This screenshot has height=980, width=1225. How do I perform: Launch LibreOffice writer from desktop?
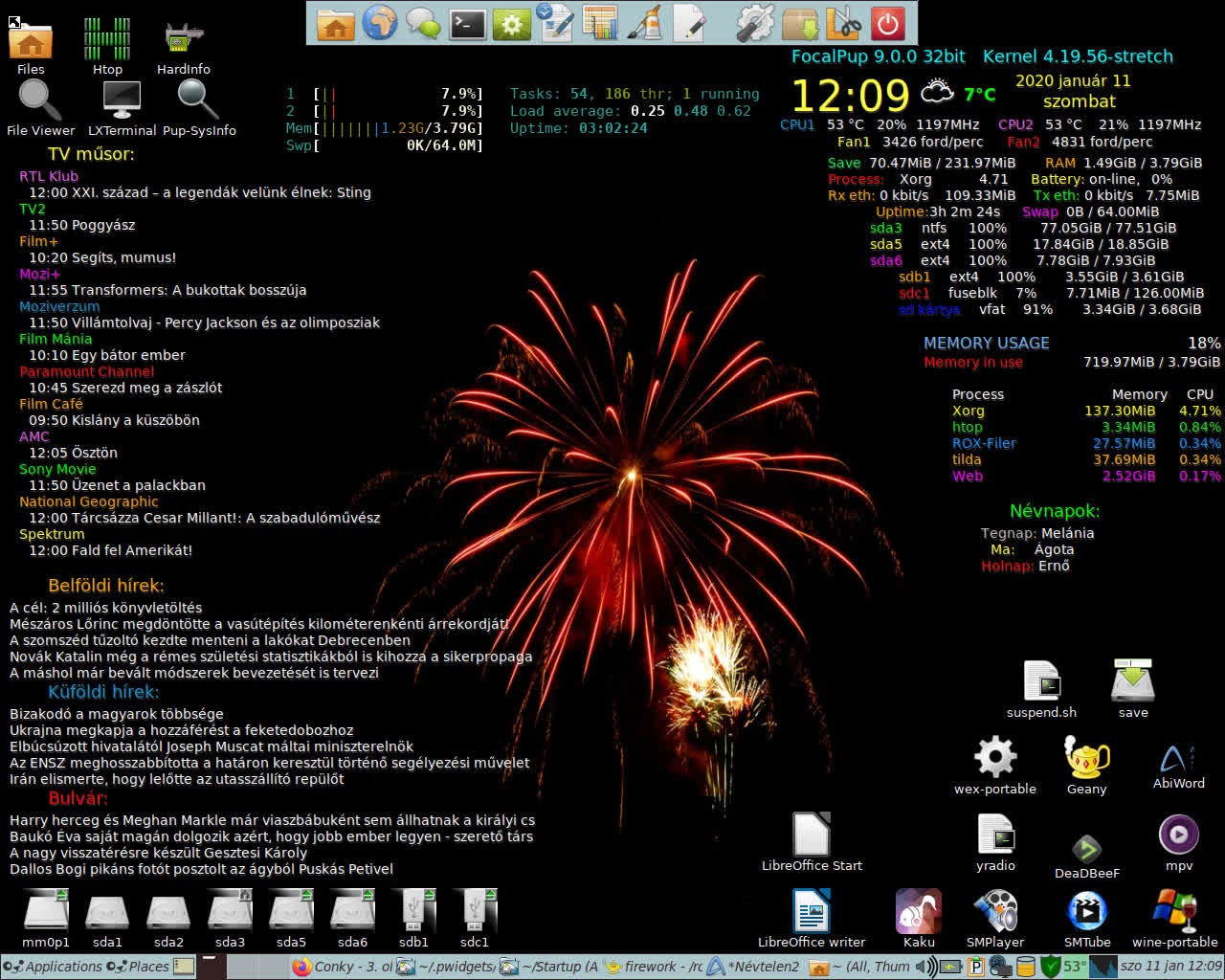(x=812, y=919)
